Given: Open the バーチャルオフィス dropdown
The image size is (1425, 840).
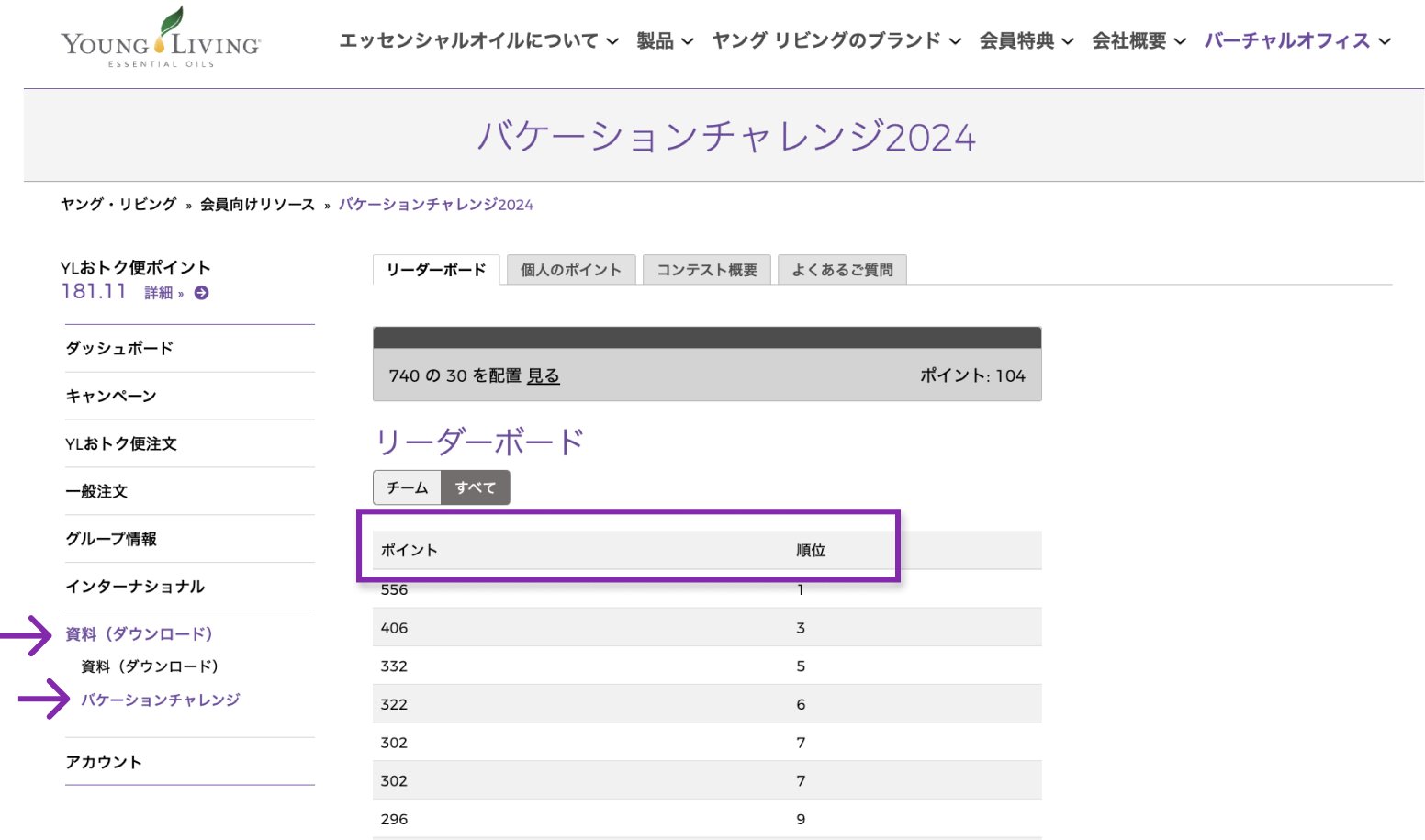Looking at the screenshot, I should point(1296,41).
